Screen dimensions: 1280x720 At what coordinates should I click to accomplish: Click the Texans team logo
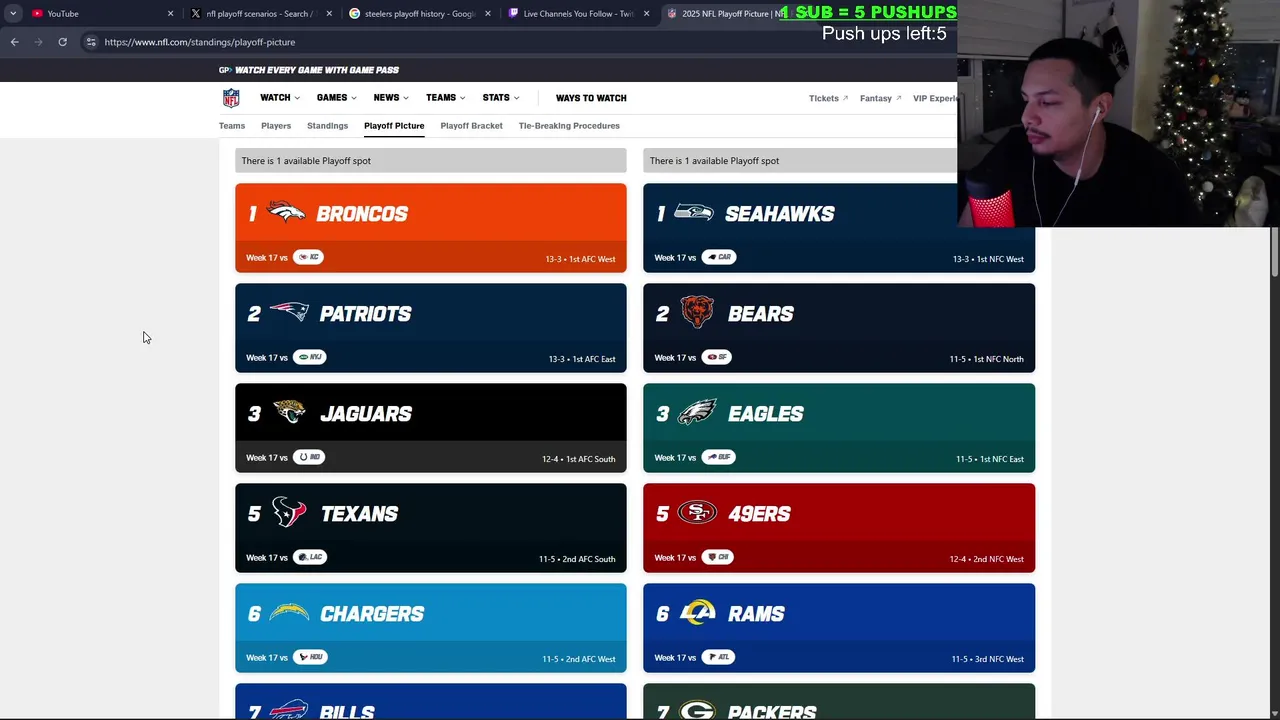coord(289,512)
